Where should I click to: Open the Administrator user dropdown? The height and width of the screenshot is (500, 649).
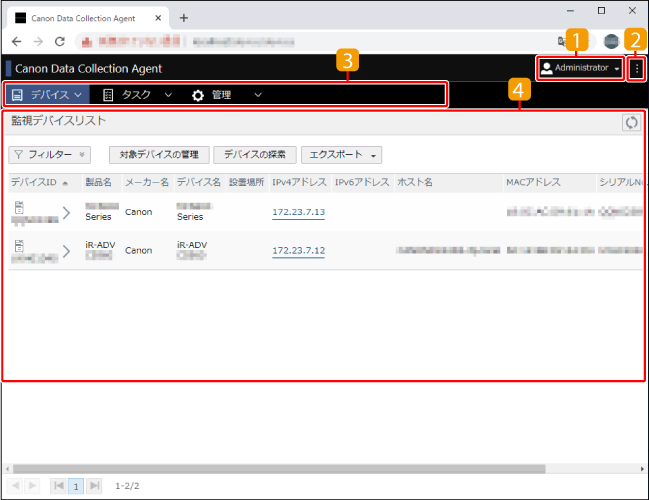580,68
